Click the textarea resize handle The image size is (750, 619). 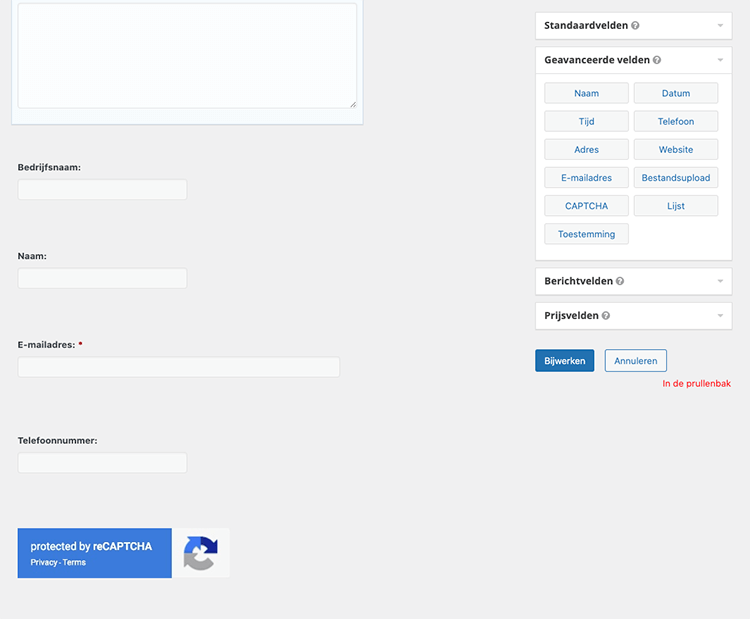353,105
